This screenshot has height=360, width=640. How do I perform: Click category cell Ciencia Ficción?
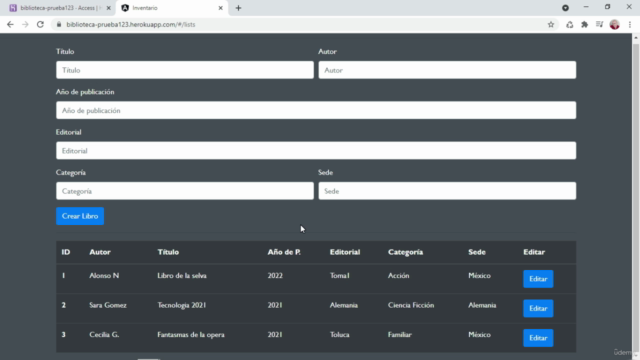pos(411,305)
